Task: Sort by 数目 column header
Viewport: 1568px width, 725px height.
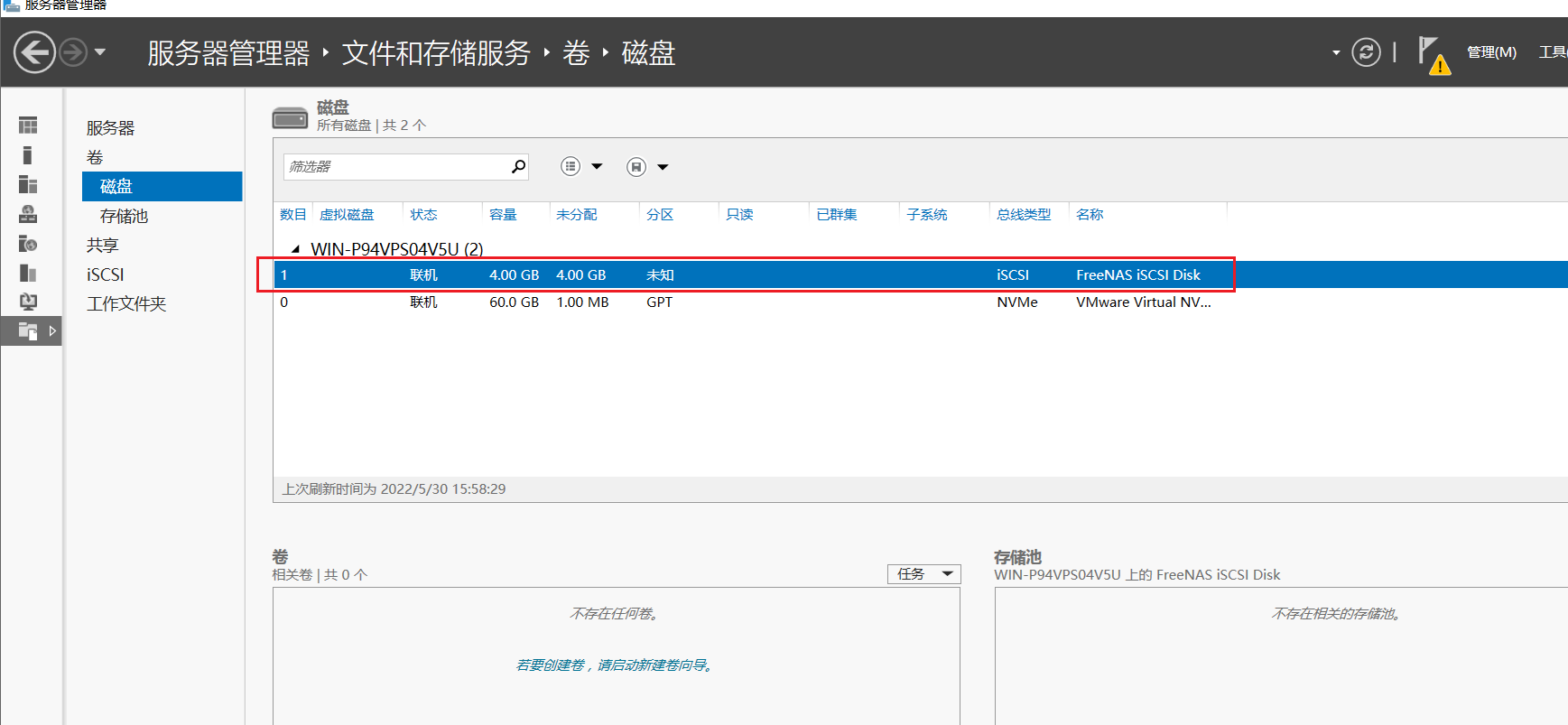Action: 293,214
